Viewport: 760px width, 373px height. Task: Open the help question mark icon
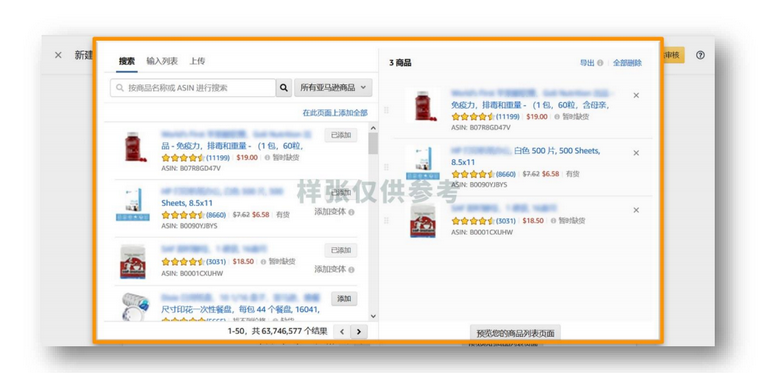pos(700,55)
